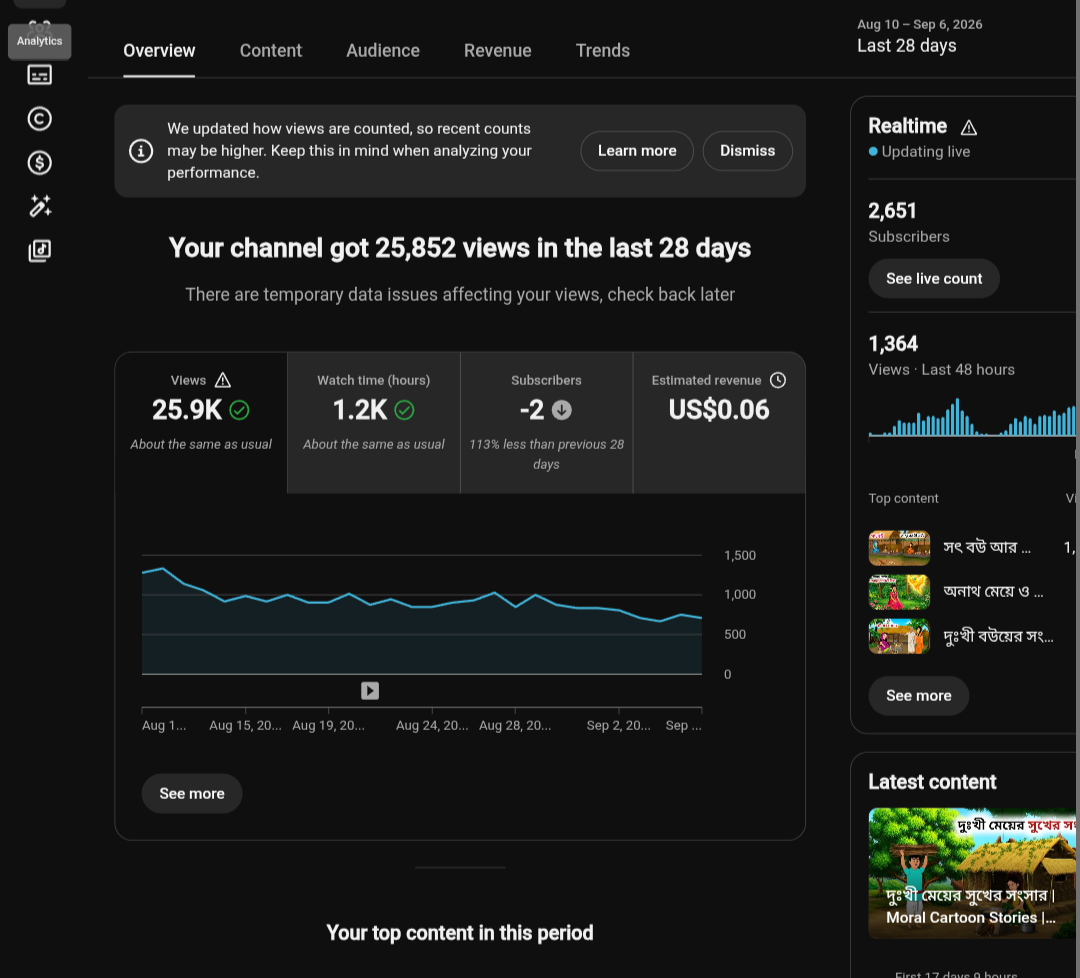Screen dimensions: 1080x978
Task: Select the Subscribers metric card
Action: [546, 423]
